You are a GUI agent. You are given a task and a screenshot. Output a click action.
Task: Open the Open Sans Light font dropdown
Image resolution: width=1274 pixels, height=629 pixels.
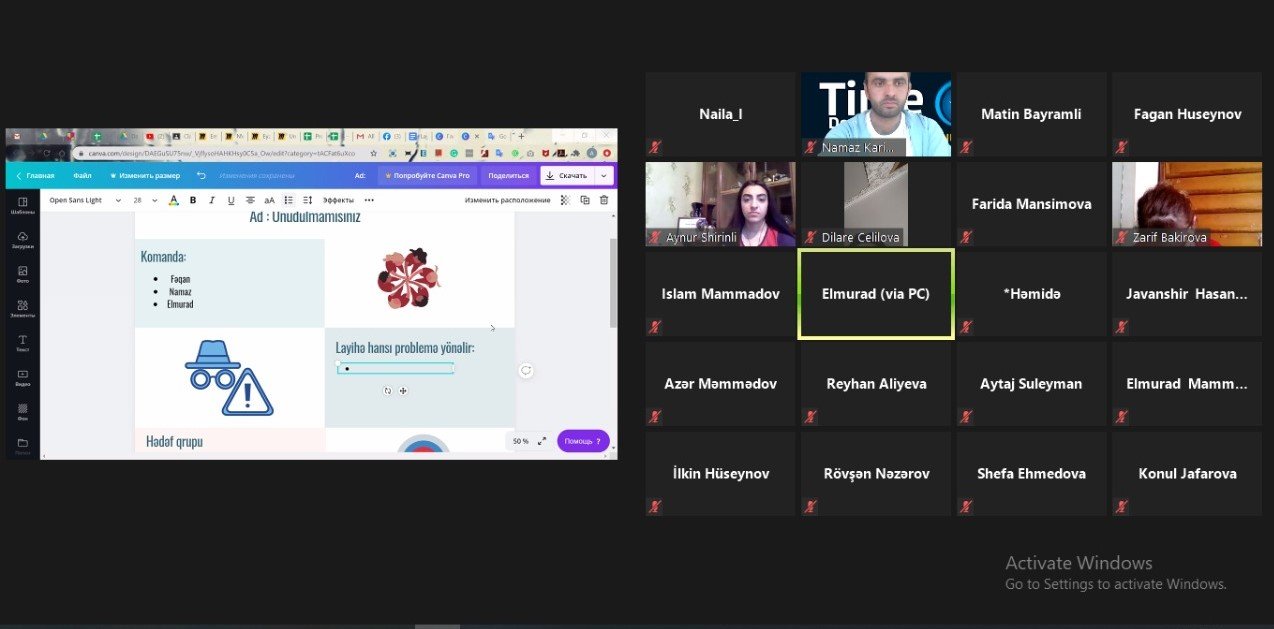click(x=84, y=200)
